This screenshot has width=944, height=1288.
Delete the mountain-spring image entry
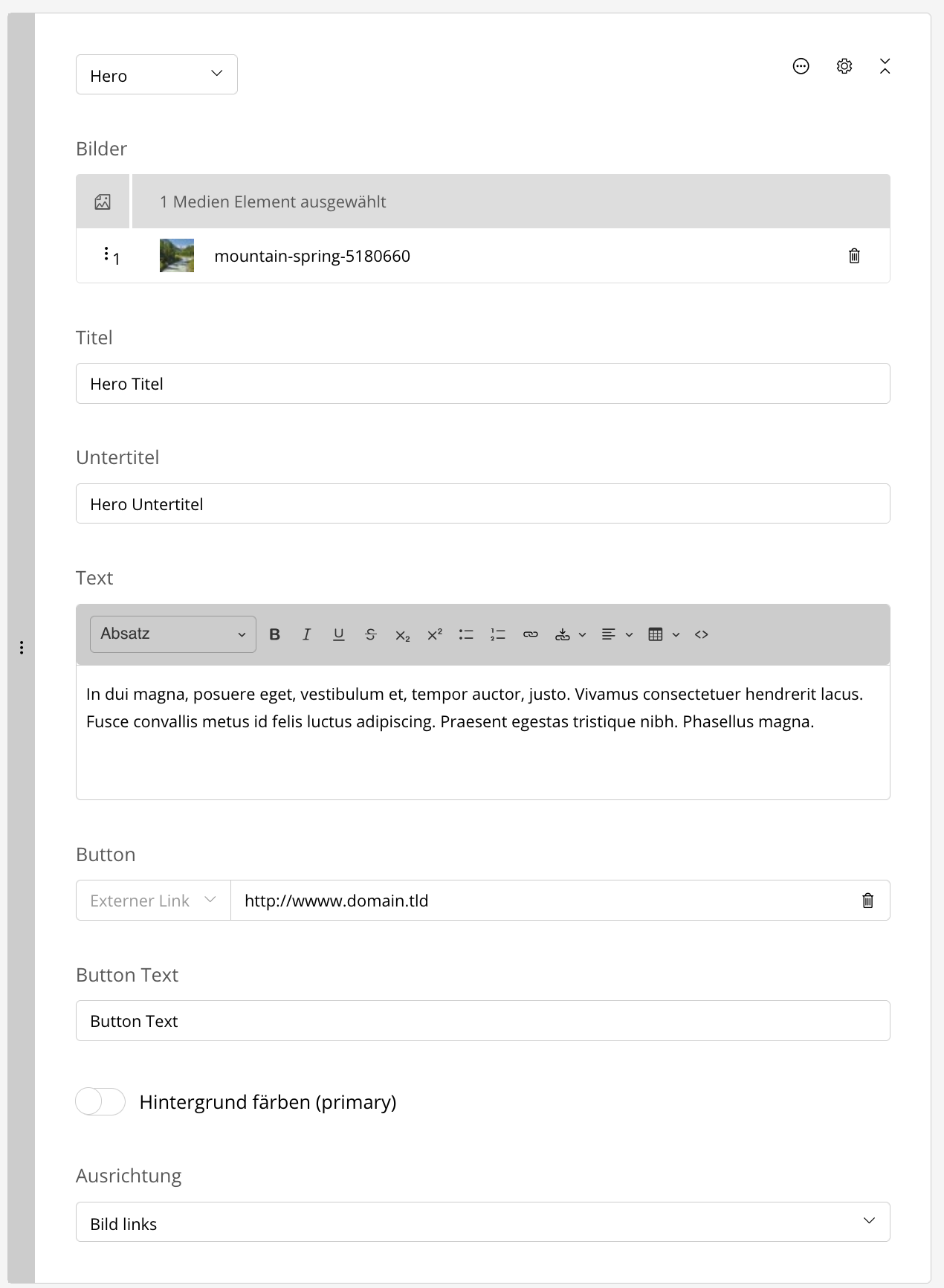(x=854, y=256)
